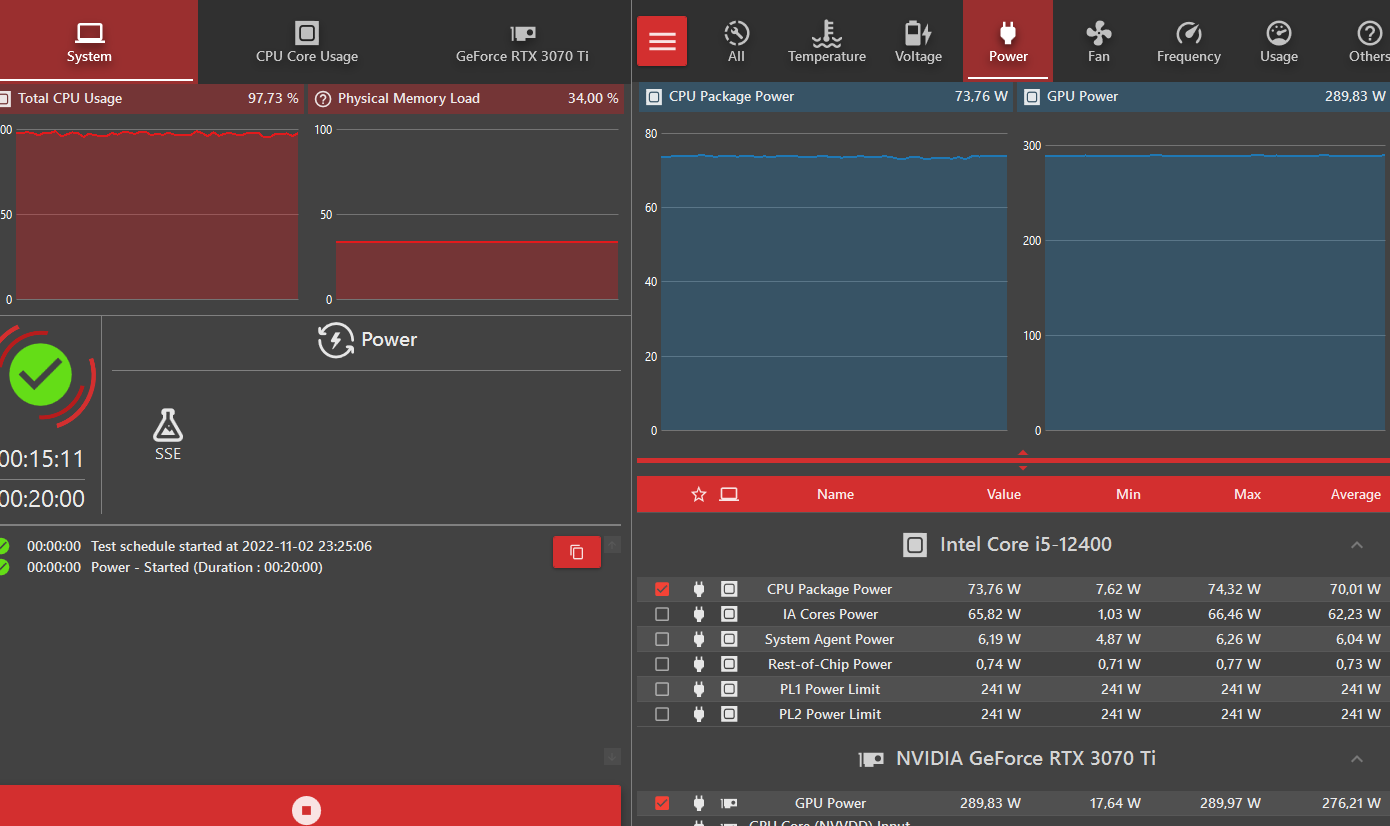Click the plug icon in GPU Power row
The height and width of the screenshot is (826, 1390).
699,803
